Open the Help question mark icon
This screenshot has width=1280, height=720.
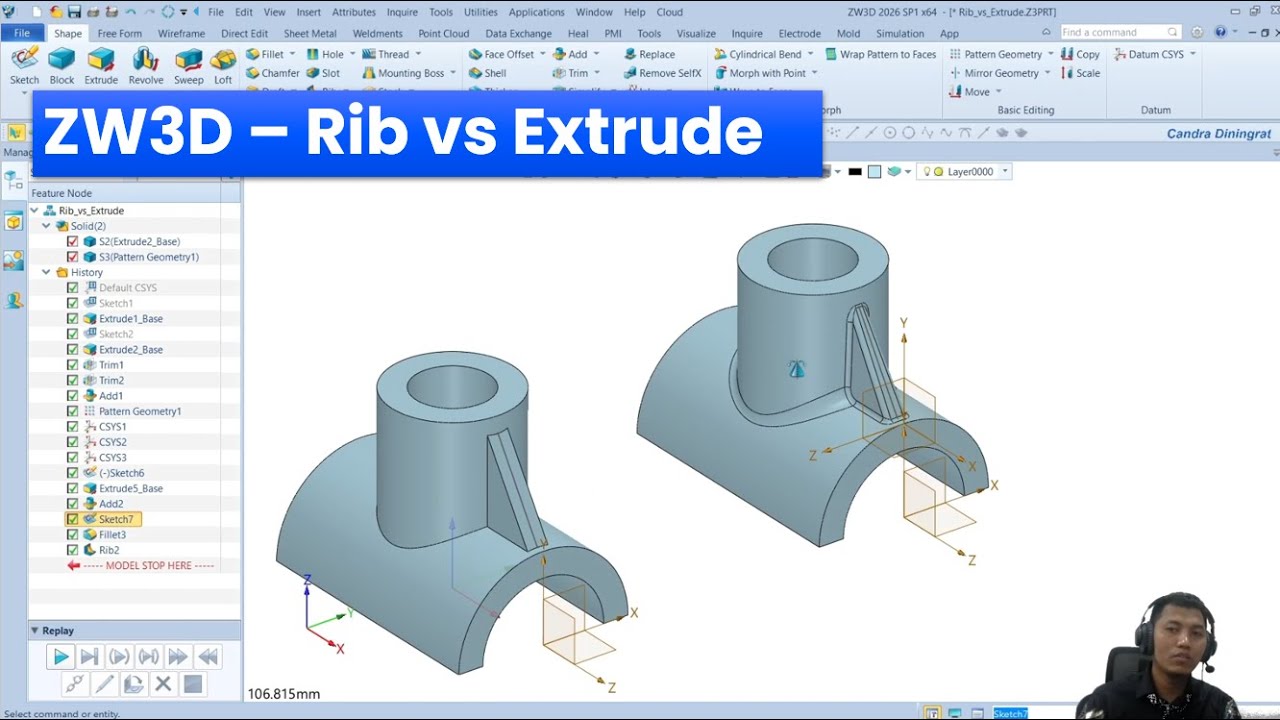pos(1220,32)
